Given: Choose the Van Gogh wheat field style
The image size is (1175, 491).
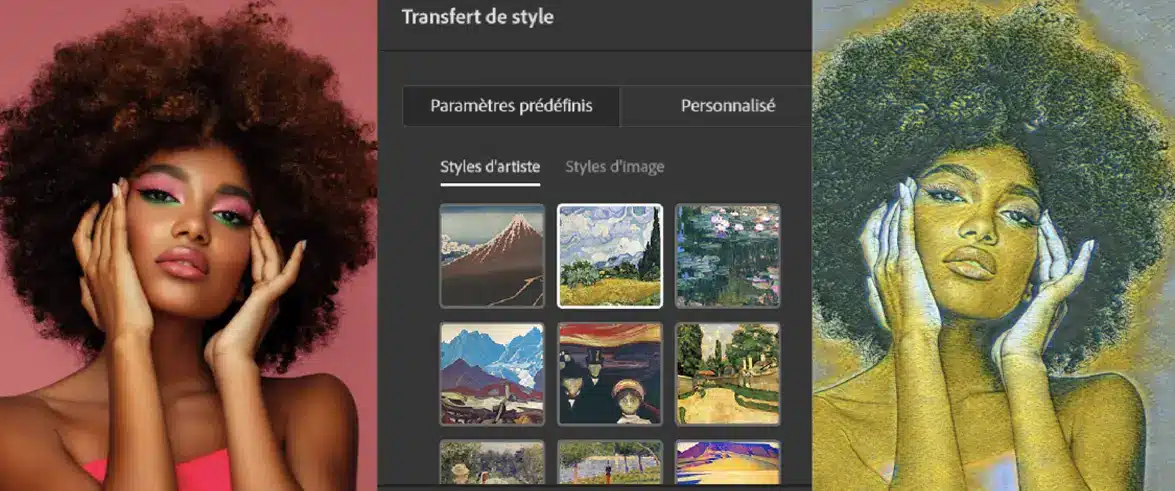Looking at the screenshot, I should 610,255.
